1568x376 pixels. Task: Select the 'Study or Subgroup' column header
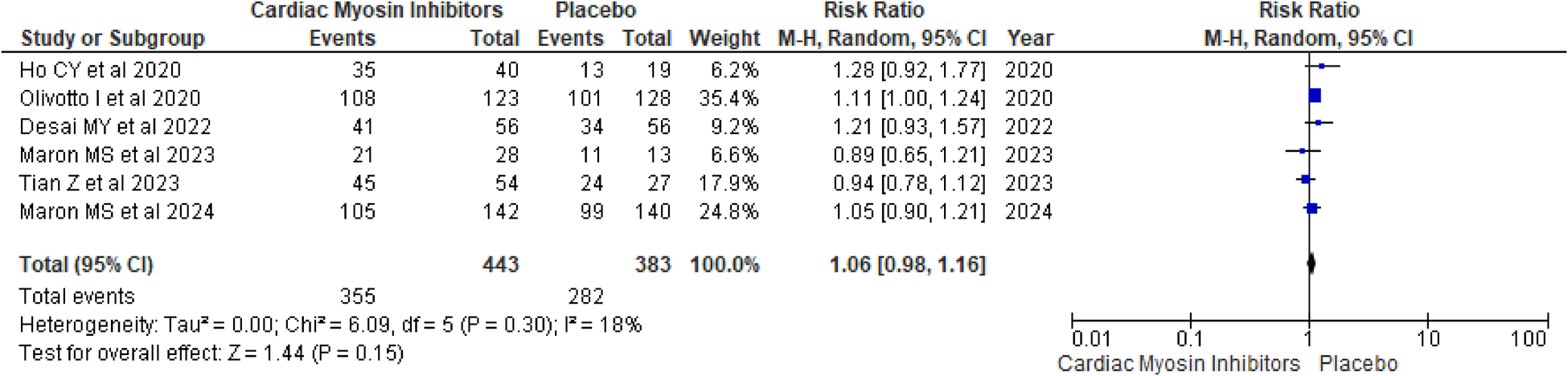[113, 39]
